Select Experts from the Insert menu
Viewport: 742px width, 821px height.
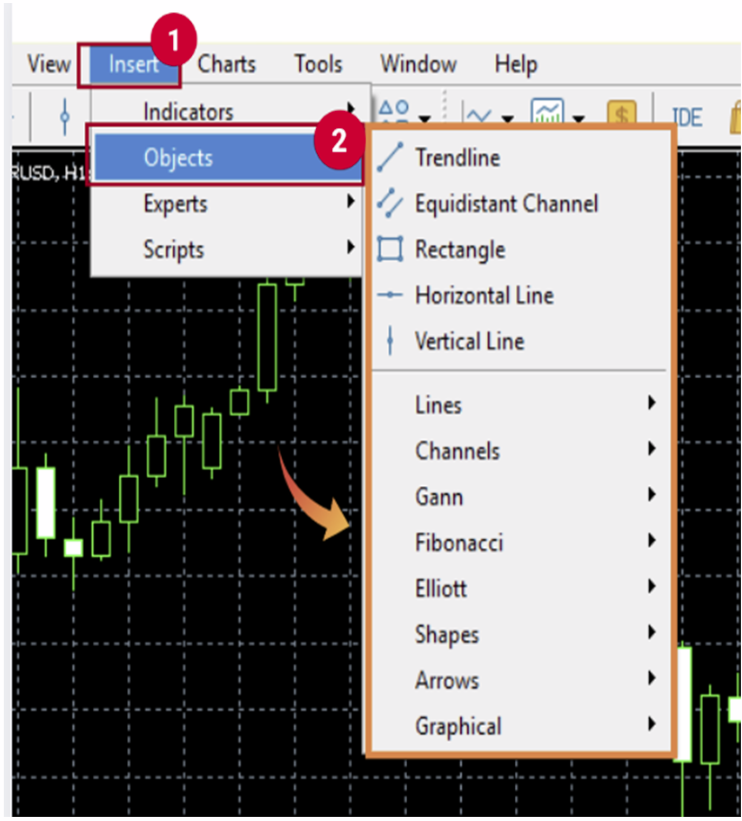click(x=175, y=204)
